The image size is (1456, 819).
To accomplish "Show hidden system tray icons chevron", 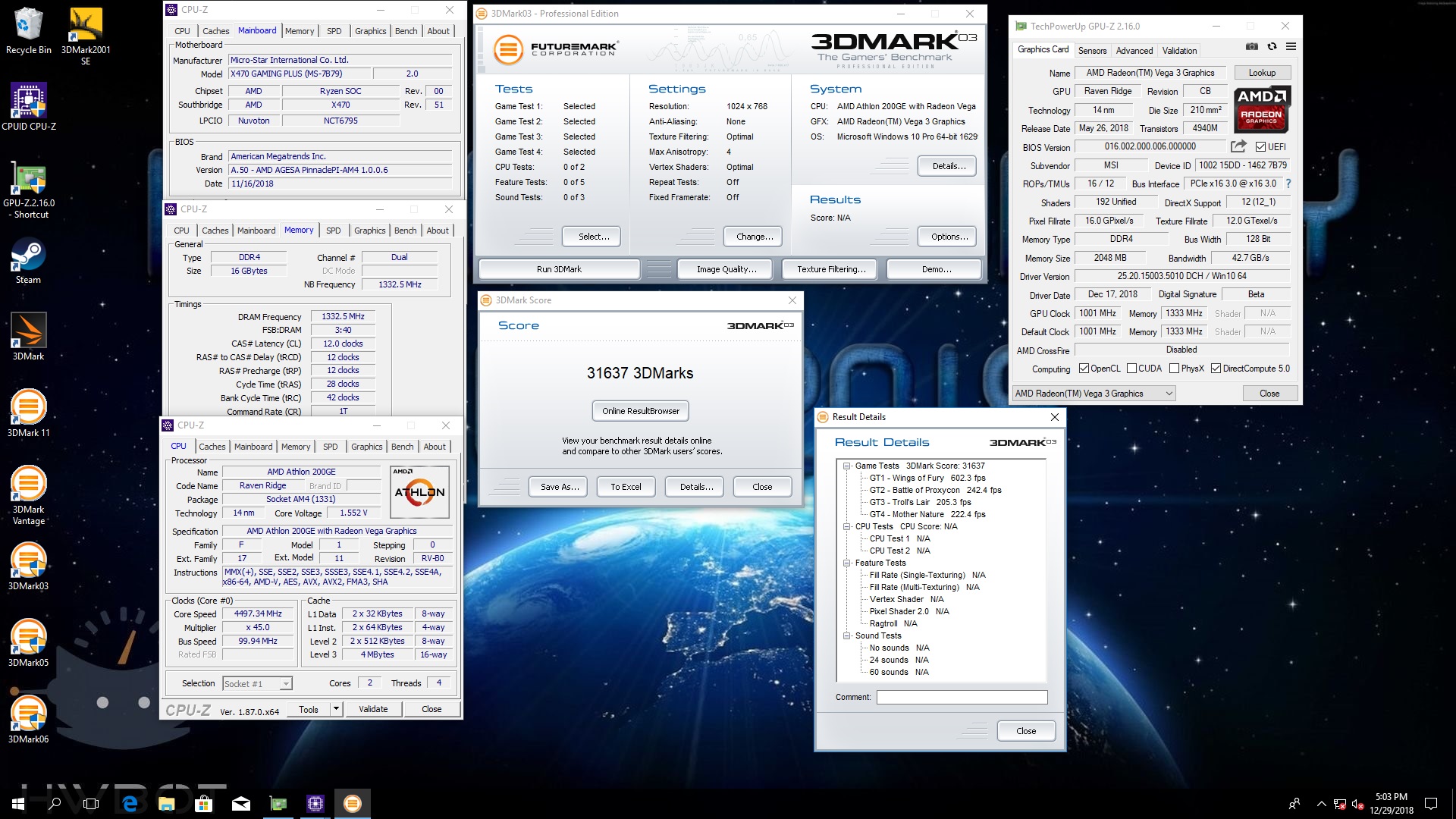I will (1321, 803).
